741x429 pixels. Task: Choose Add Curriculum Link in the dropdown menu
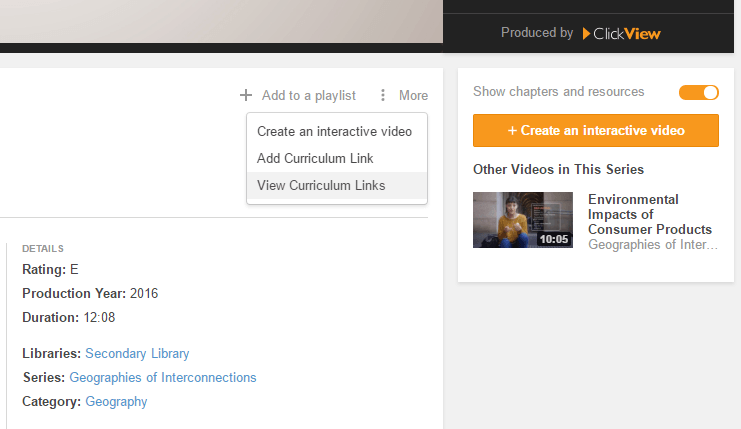pos(315,158)
